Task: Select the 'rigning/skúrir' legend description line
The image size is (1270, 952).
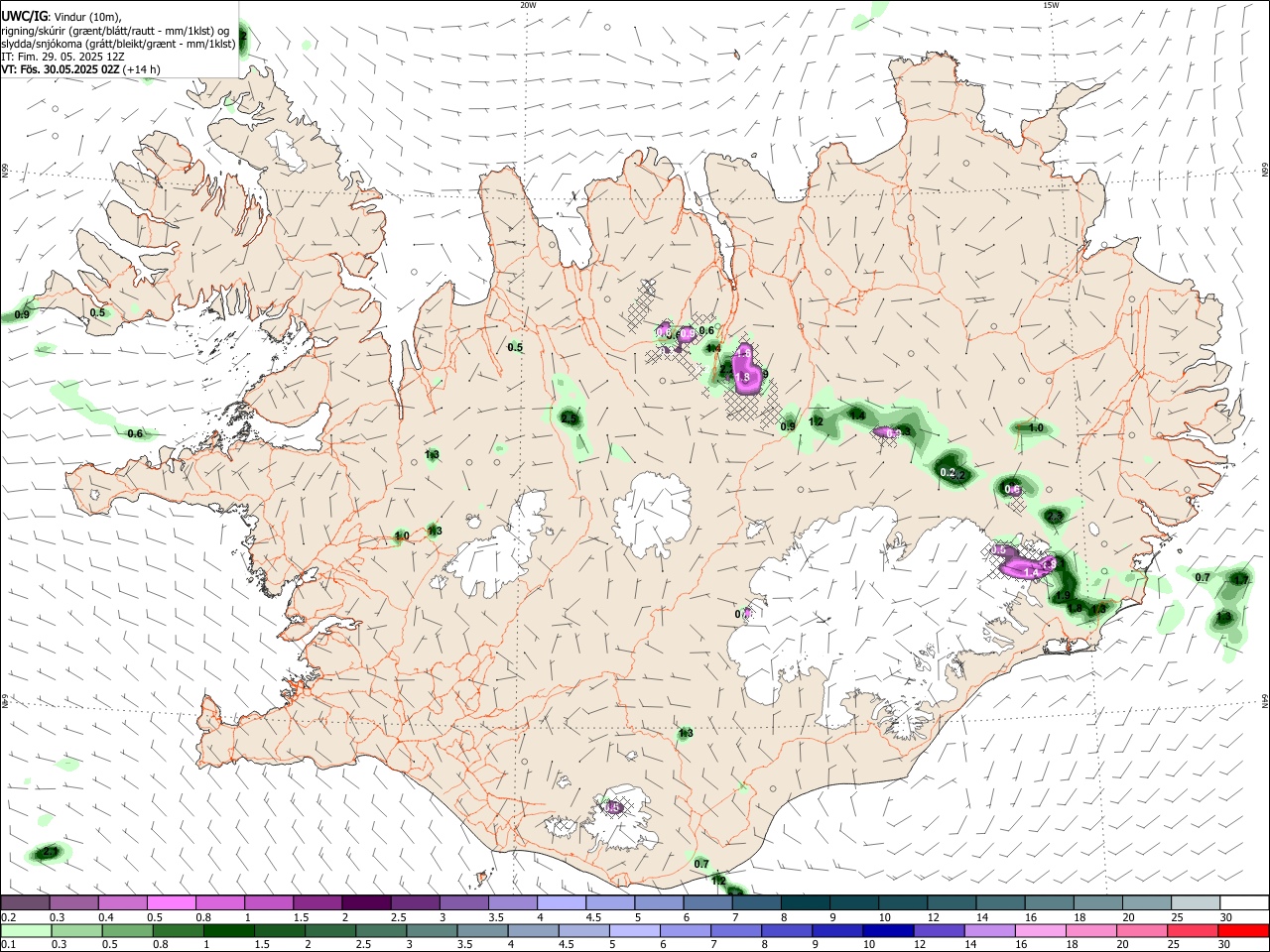Action: click(x=115, y=30)
